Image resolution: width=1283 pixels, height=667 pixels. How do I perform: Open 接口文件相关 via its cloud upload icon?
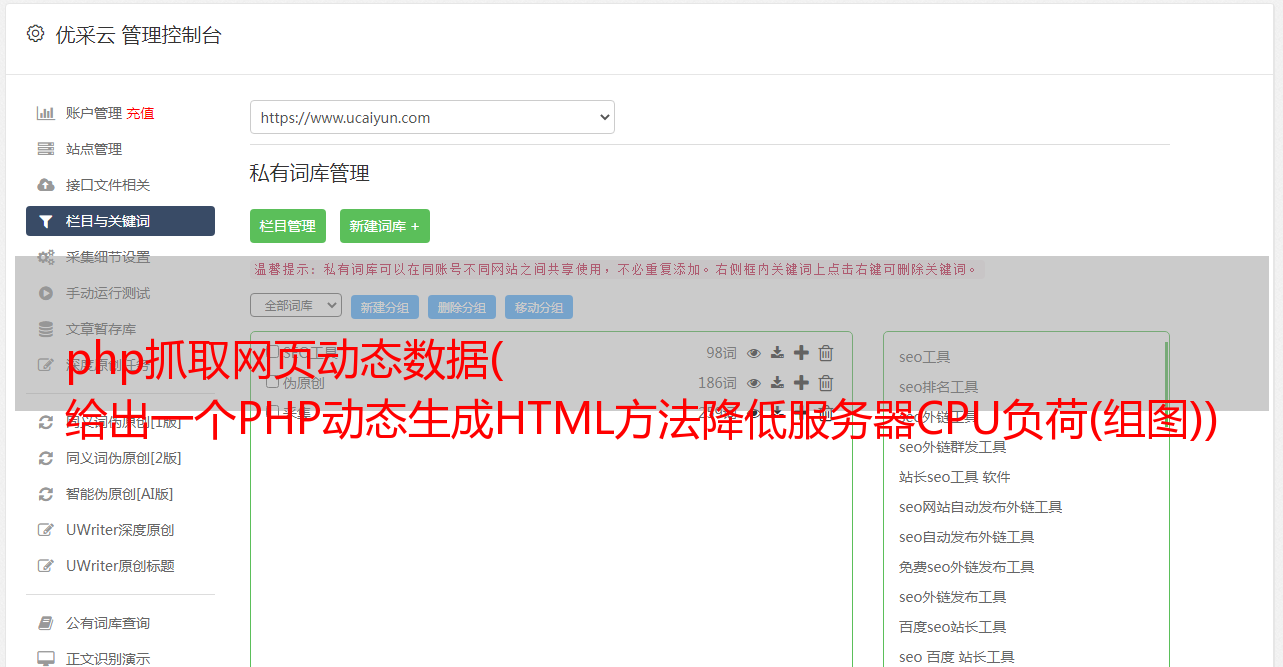tap(45, 185)
